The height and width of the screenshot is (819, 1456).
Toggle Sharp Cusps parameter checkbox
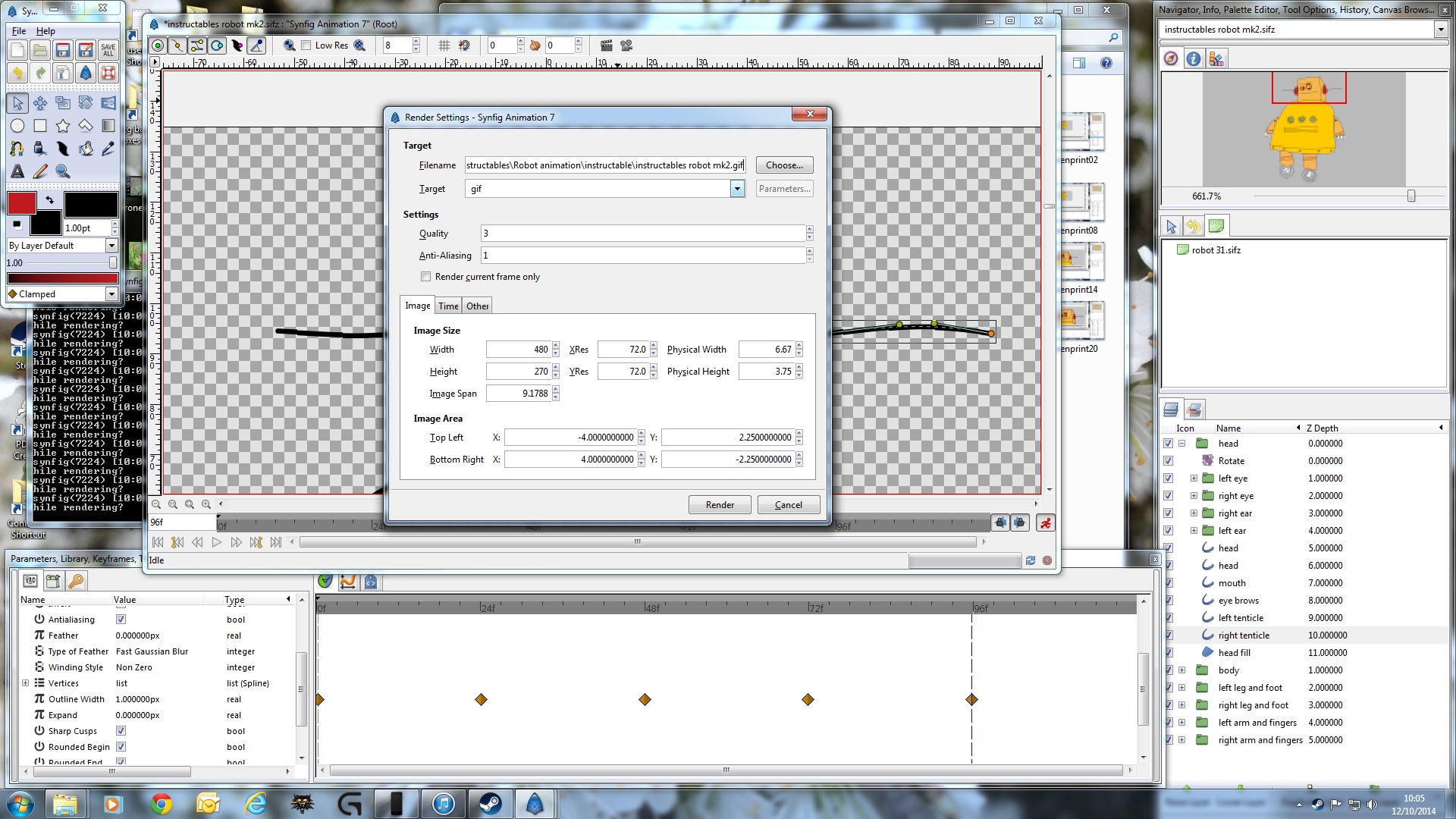pyautogui.click(x=121, y=731)
